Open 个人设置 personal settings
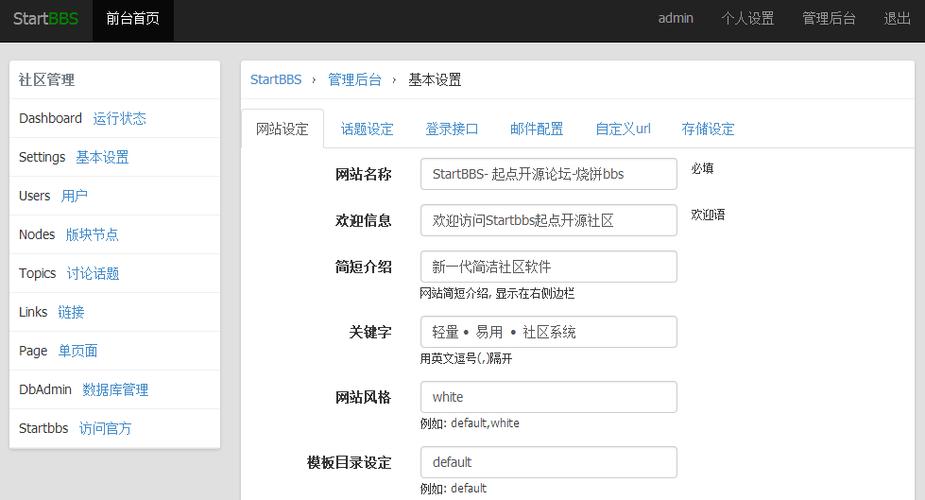The image size is (925, 500). (x=747, y=19)
